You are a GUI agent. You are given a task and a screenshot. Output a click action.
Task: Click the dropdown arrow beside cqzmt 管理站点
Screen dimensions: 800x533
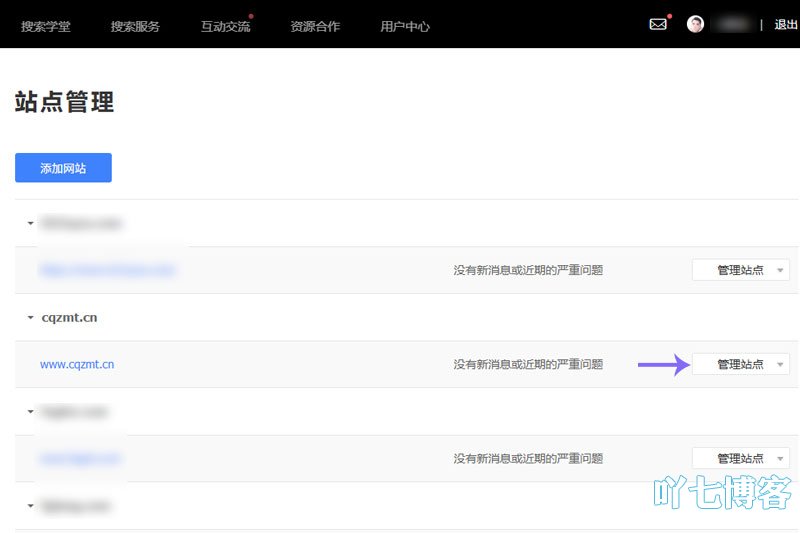[780, 365]
